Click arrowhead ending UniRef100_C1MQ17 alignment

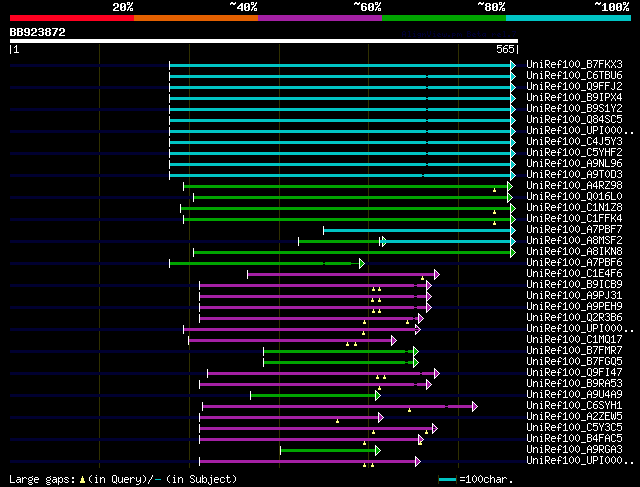[394, 341]
